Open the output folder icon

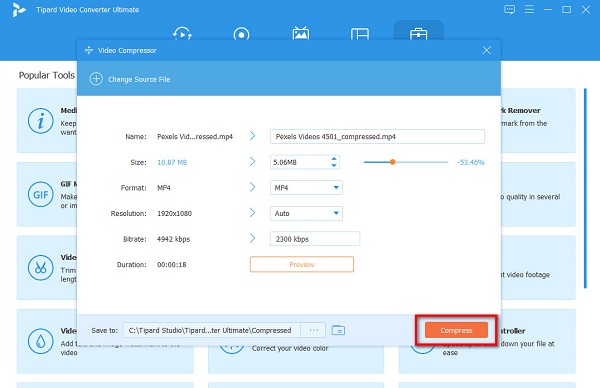click(338, 330)
